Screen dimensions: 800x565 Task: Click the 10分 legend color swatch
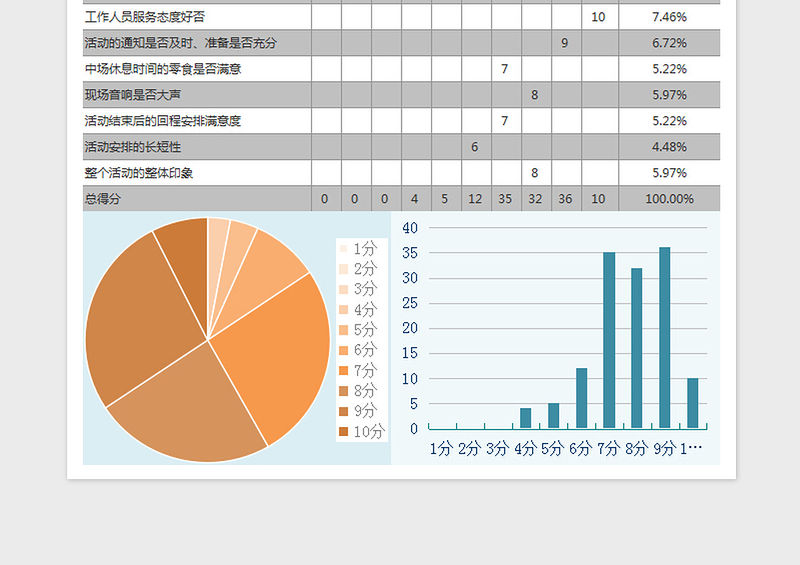click(x=344, y=432)
